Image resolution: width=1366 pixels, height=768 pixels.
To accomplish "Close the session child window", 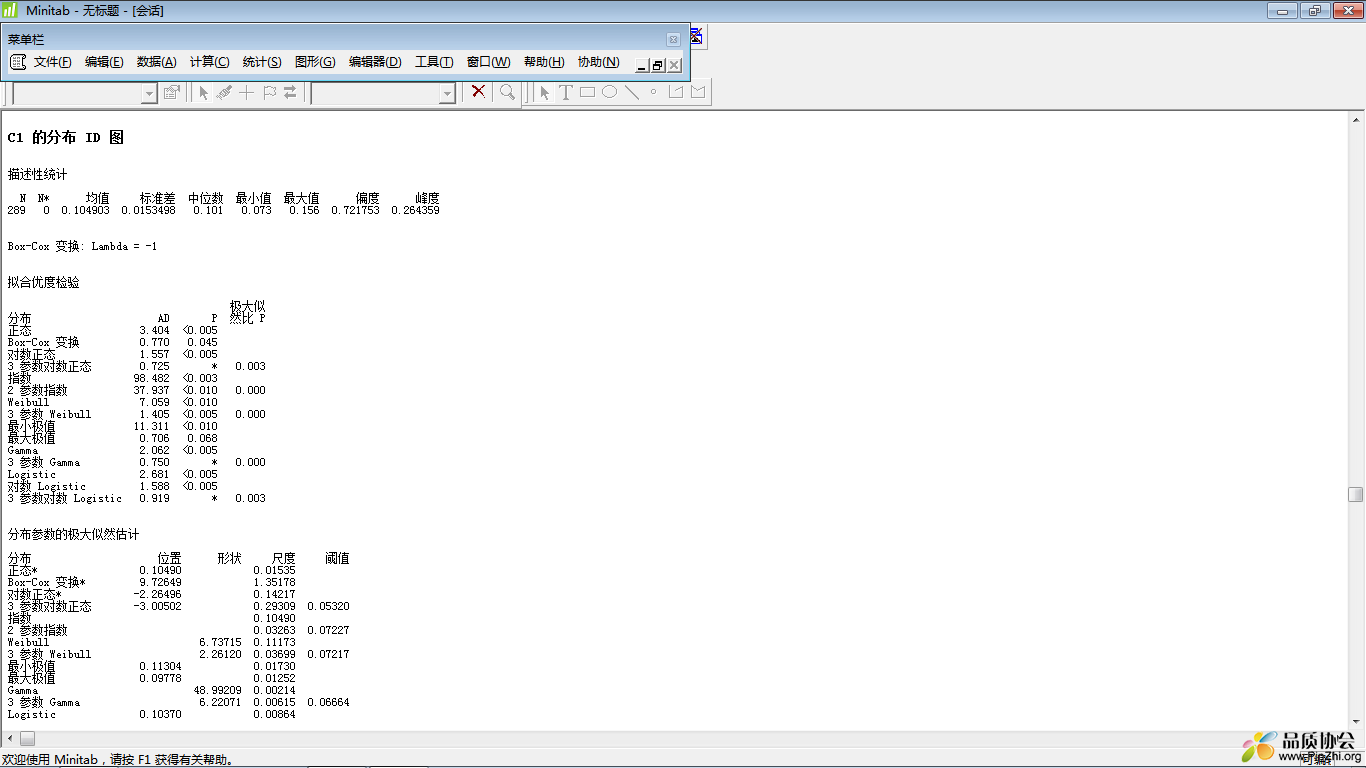I will tap(674, 65).
